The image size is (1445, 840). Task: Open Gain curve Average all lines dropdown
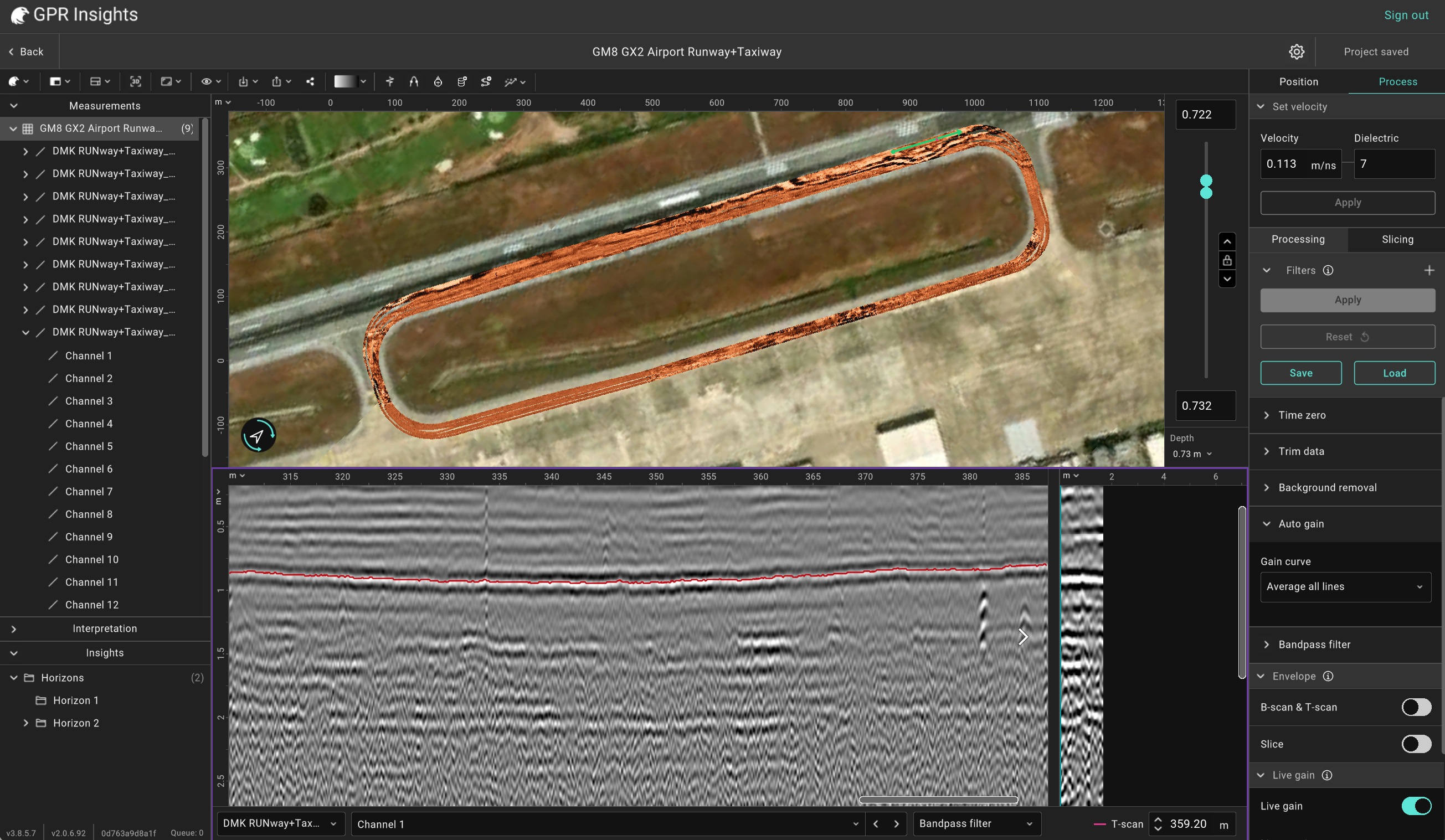[1345, 586]
